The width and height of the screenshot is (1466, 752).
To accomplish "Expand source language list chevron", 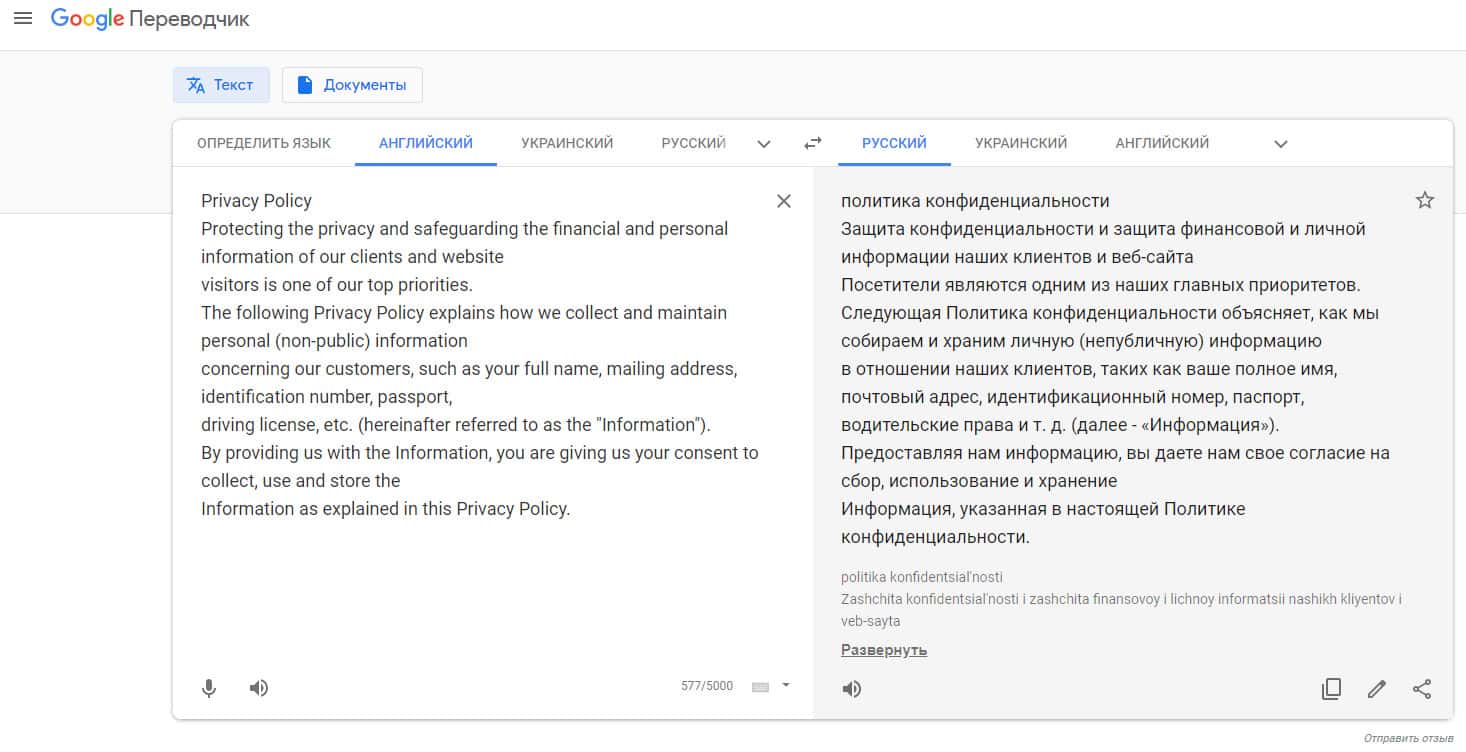I will click(764, 144).
